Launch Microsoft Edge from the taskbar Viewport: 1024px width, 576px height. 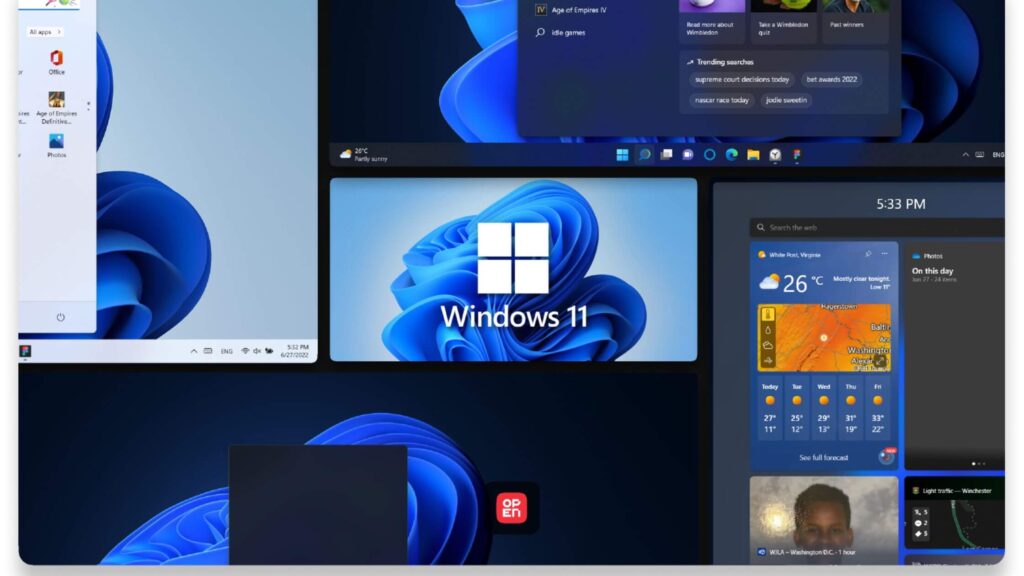click(733, 155)
